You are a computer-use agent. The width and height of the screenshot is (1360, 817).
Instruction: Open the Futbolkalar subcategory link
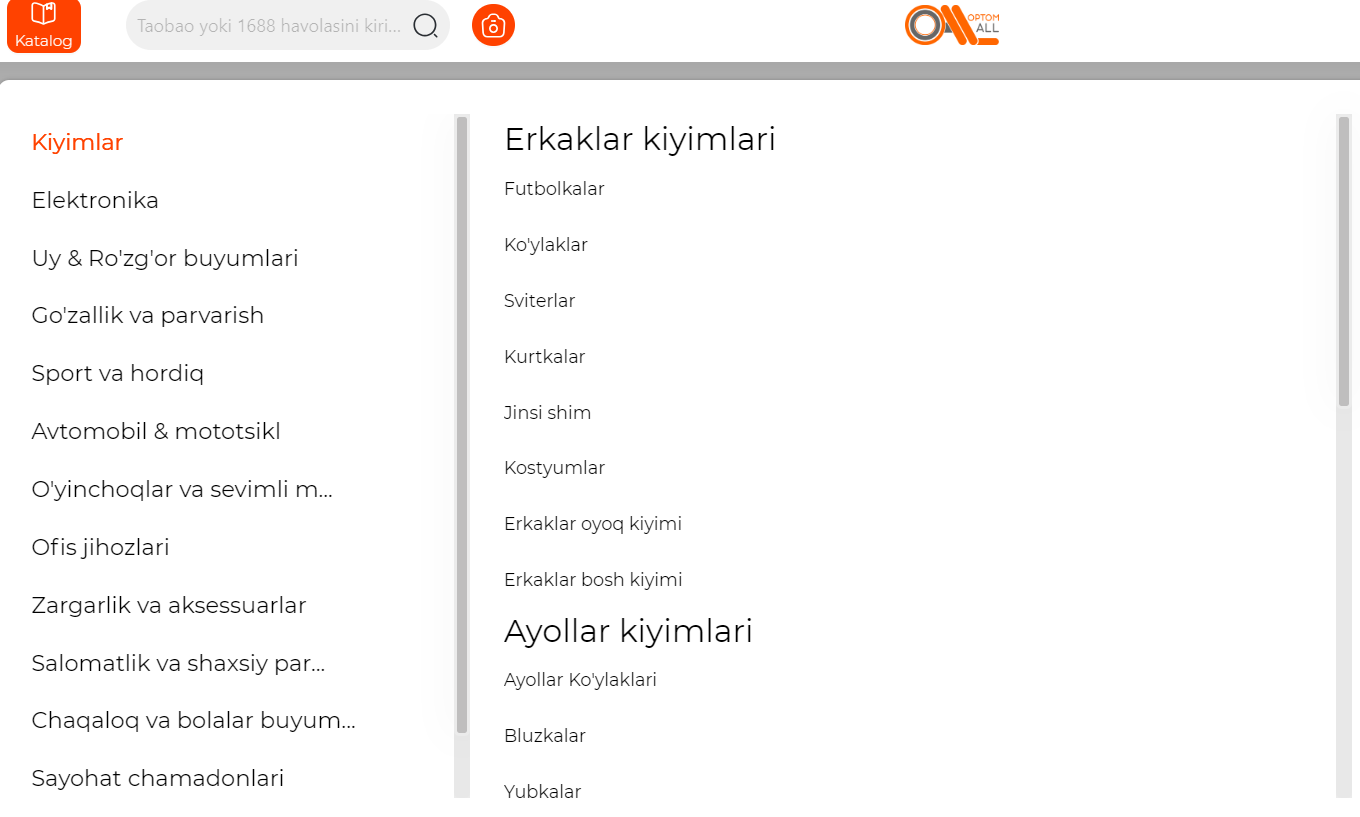tap(554, 189)
